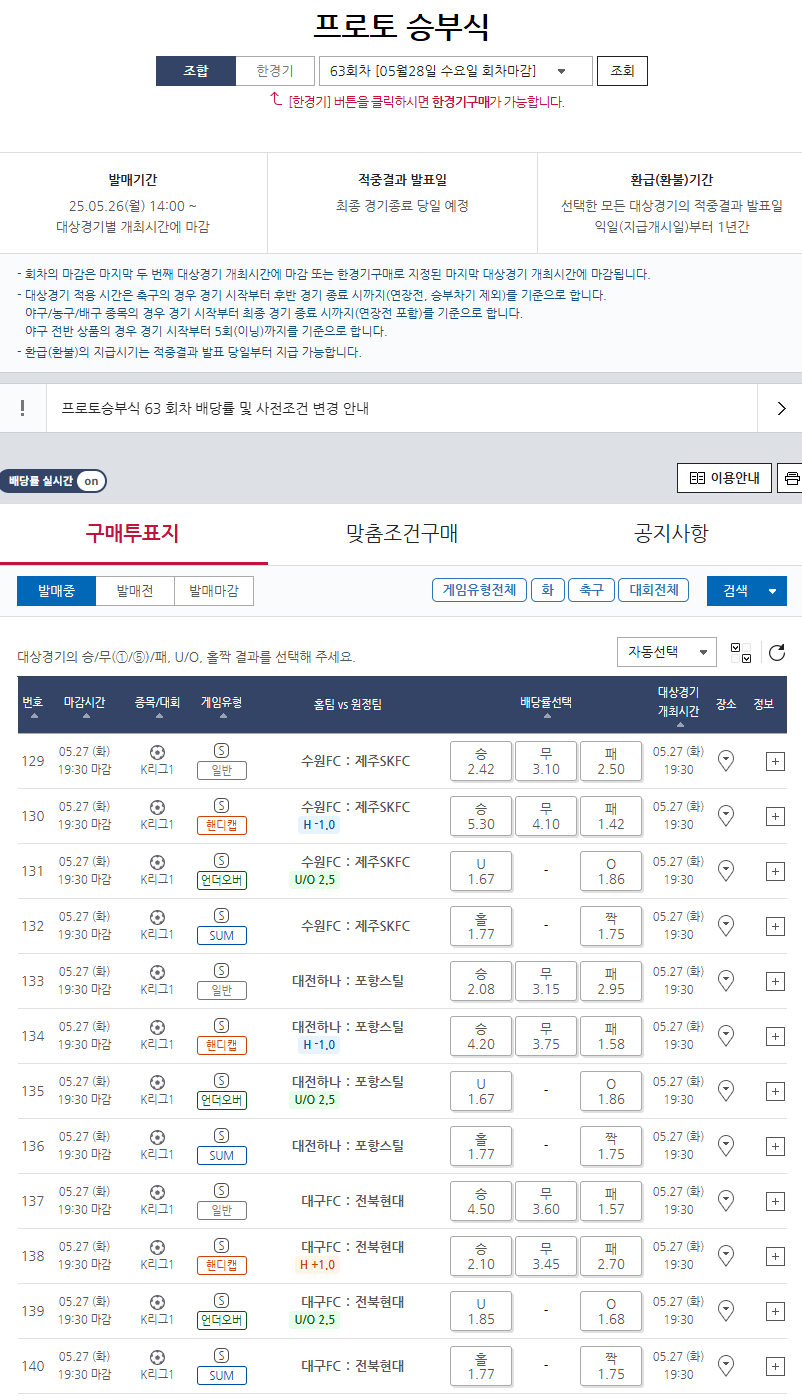The width and height of the screenshot is (802, 1400).
Task: Open location pin for match 140
Action: [727, 1366]
